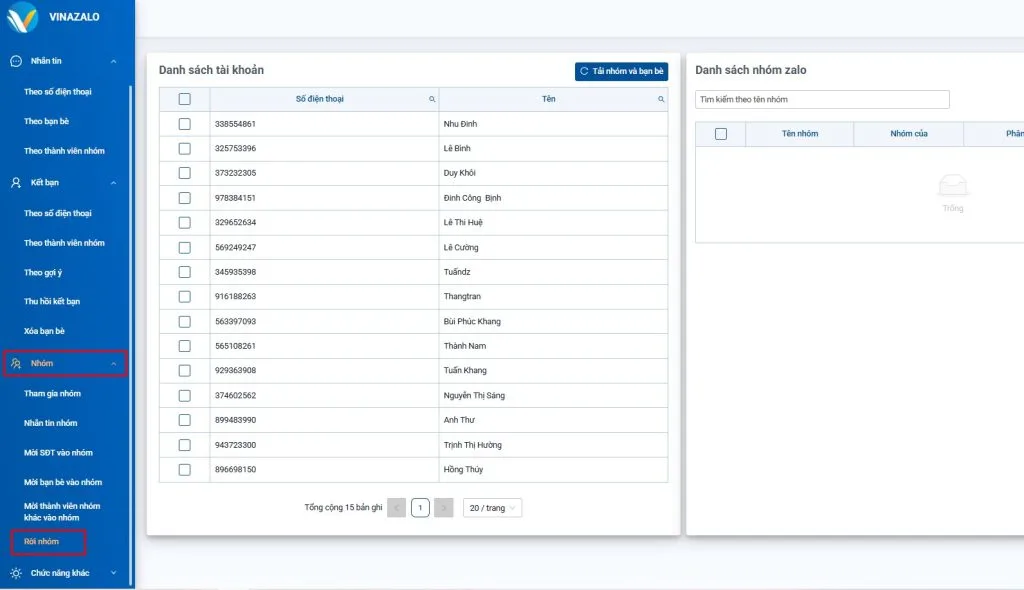
Task: Select all accounts with header checkbox
Action: [x=184, y=99]
